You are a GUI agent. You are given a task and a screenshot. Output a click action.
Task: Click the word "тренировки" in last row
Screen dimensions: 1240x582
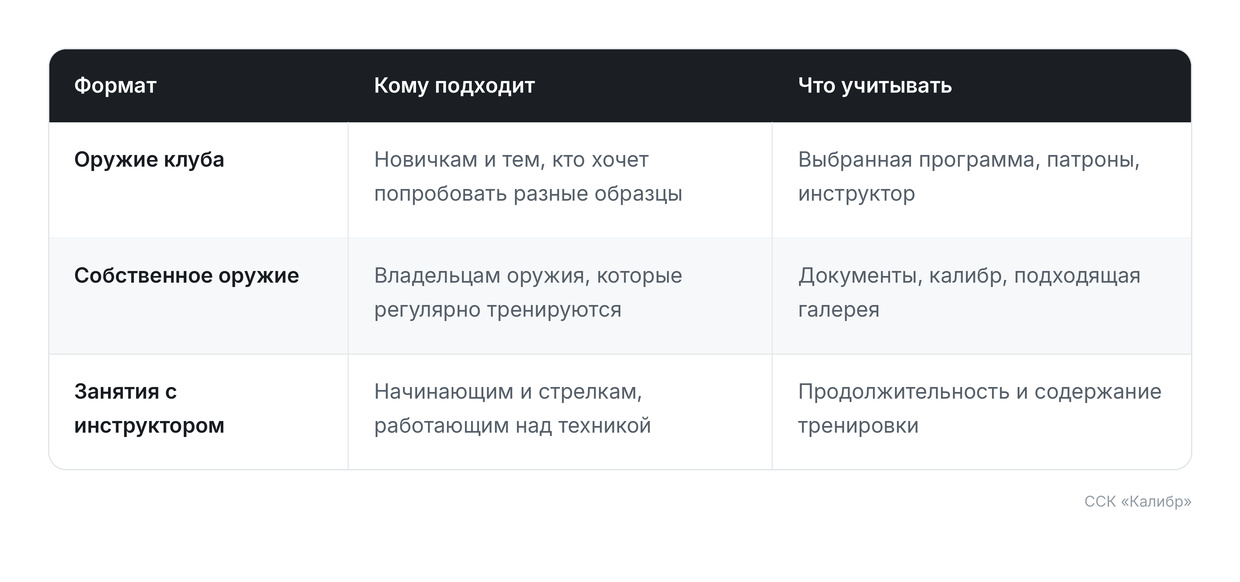(858, 426)
